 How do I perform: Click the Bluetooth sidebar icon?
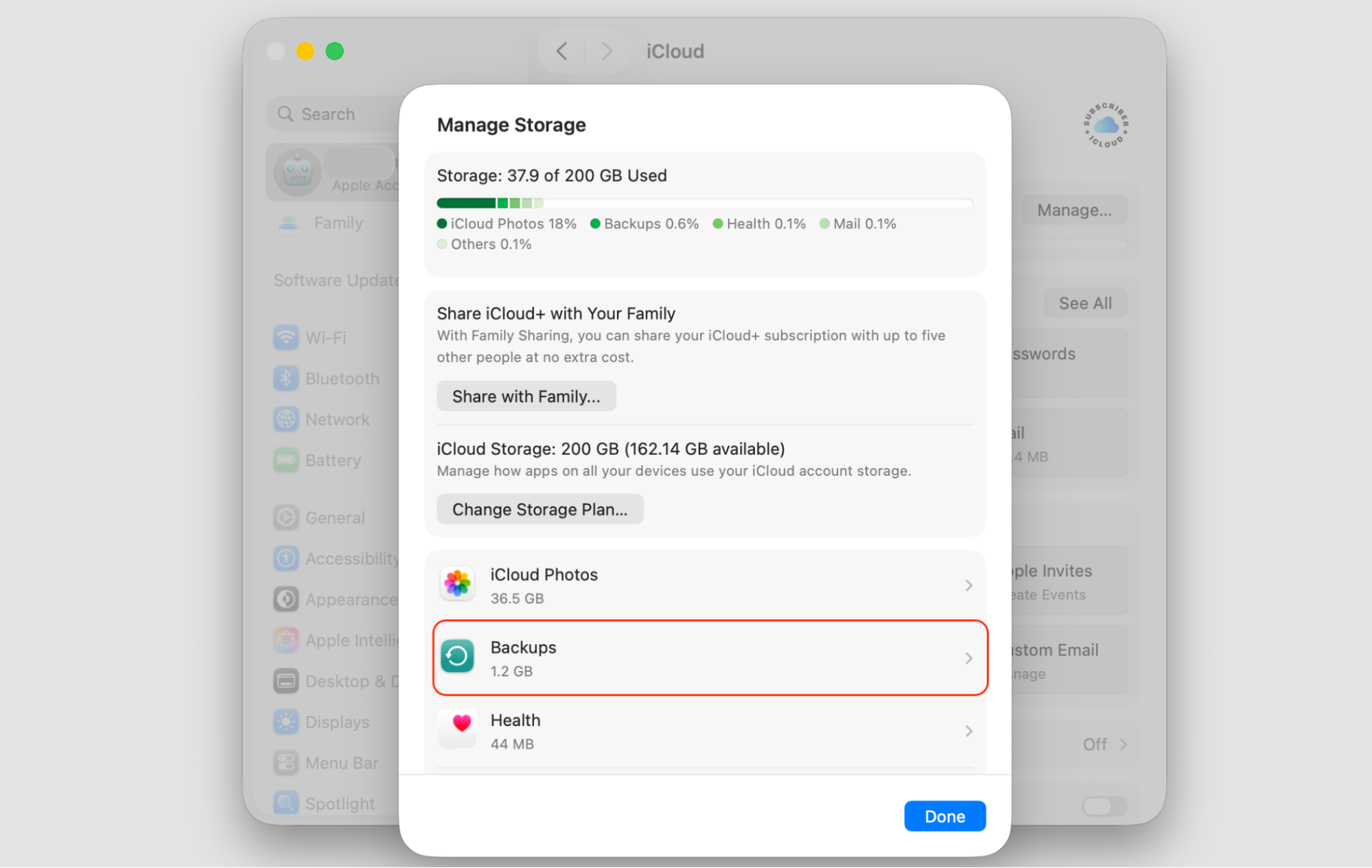[x=286, y=378]
